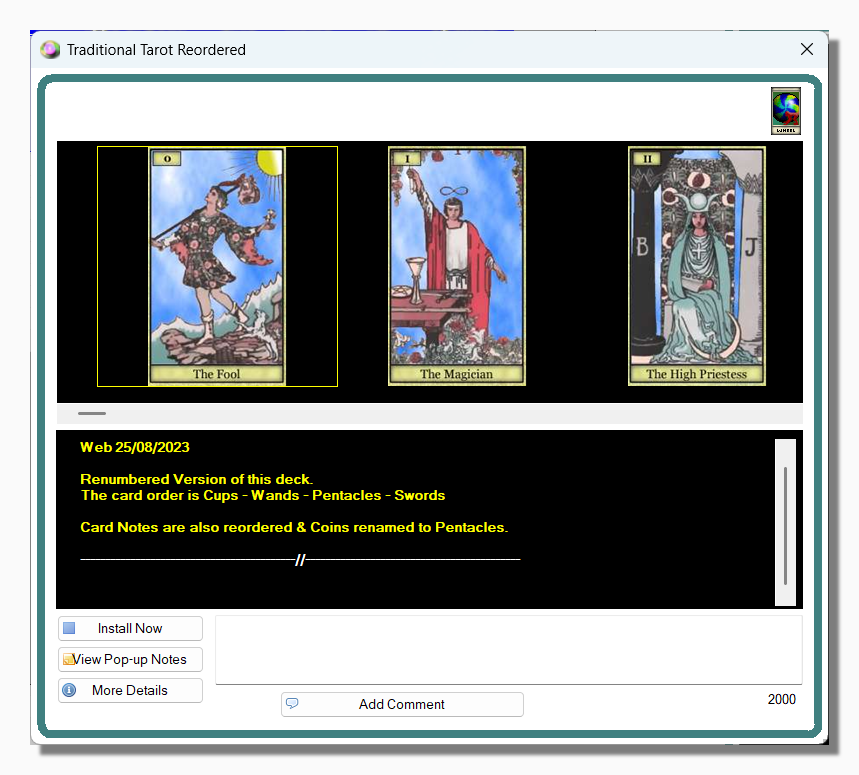
Task: Click the 'Renumbered Version of this deck.' text
Action: 197,479
